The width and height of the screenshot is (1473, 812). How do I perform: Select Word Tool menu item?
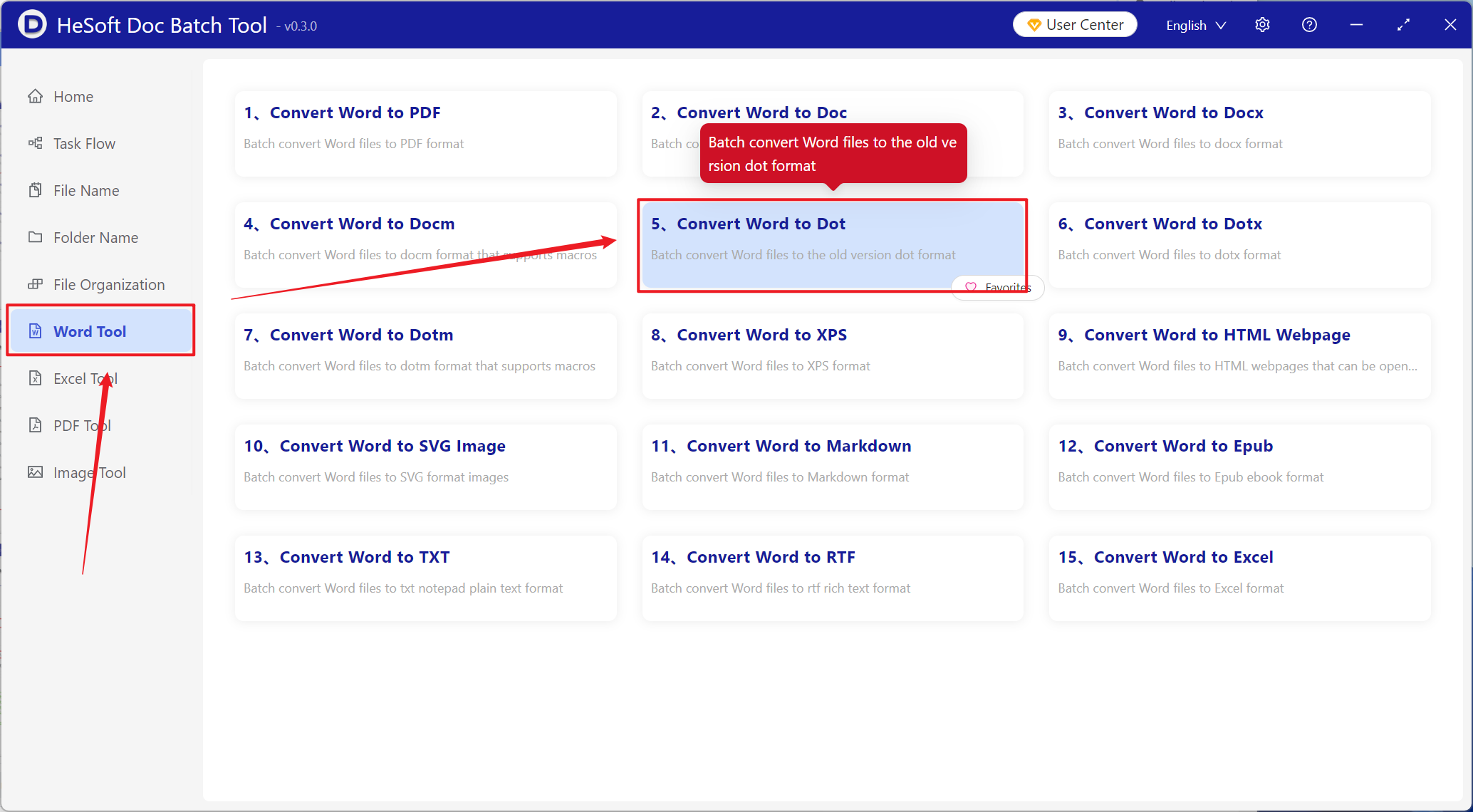[x=101, y=331]
